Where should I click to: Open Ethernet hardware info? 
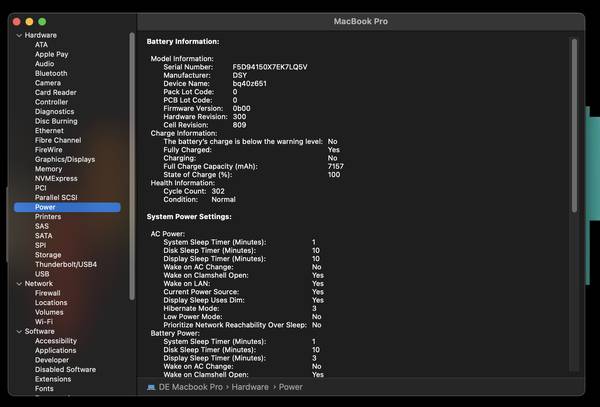[x=49, y=131]
